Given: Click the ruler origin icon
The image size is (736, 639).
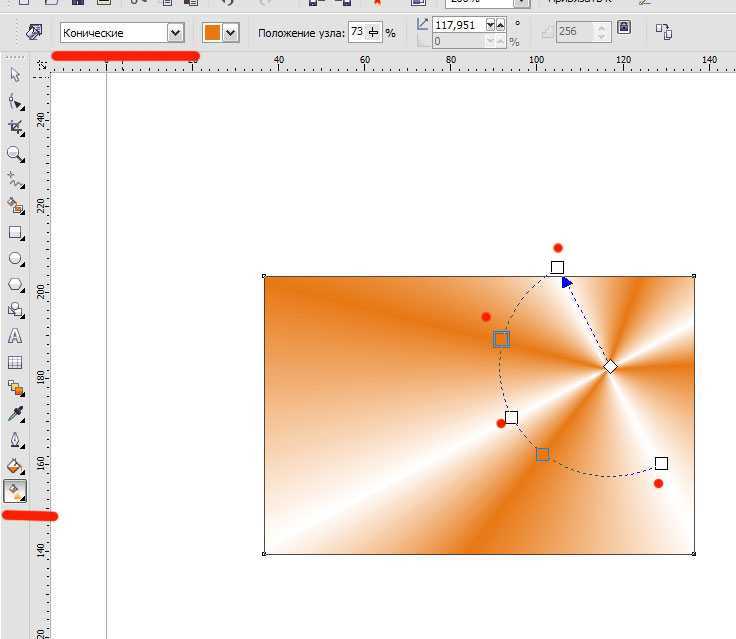Looking at the screenshot, I should [42, 64].
